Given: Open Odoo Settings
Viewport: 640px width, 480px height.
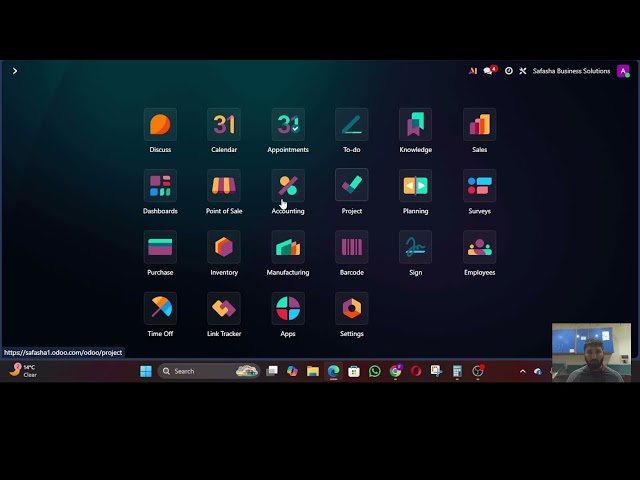Looking at the screenshot, I should (351, 308).
